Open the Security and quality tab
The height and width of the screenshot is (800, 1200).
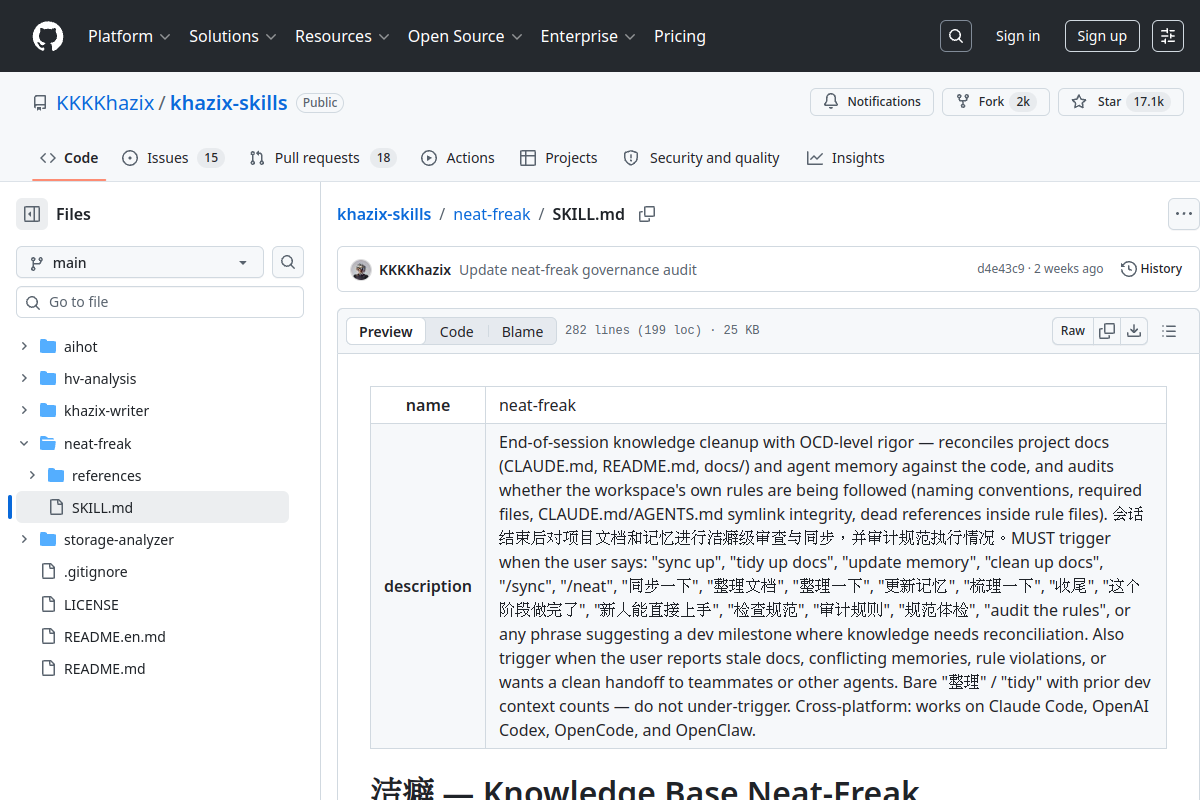coord(701,158)
